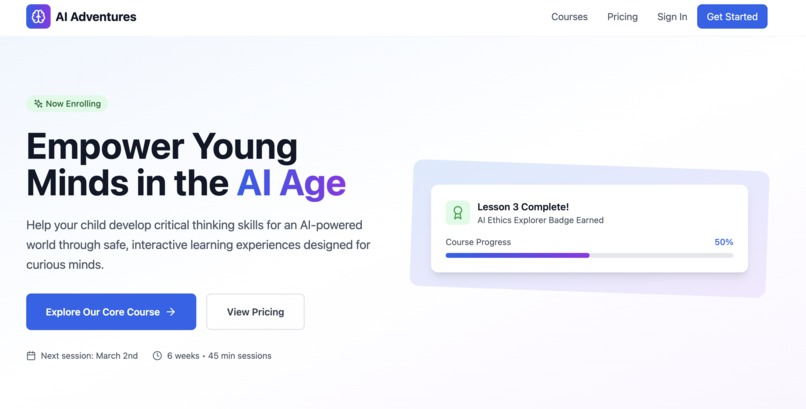Viewport: 806px width, 409px height.
Task: Click the gradient AI Age headline text
Action: pos(291,183)
